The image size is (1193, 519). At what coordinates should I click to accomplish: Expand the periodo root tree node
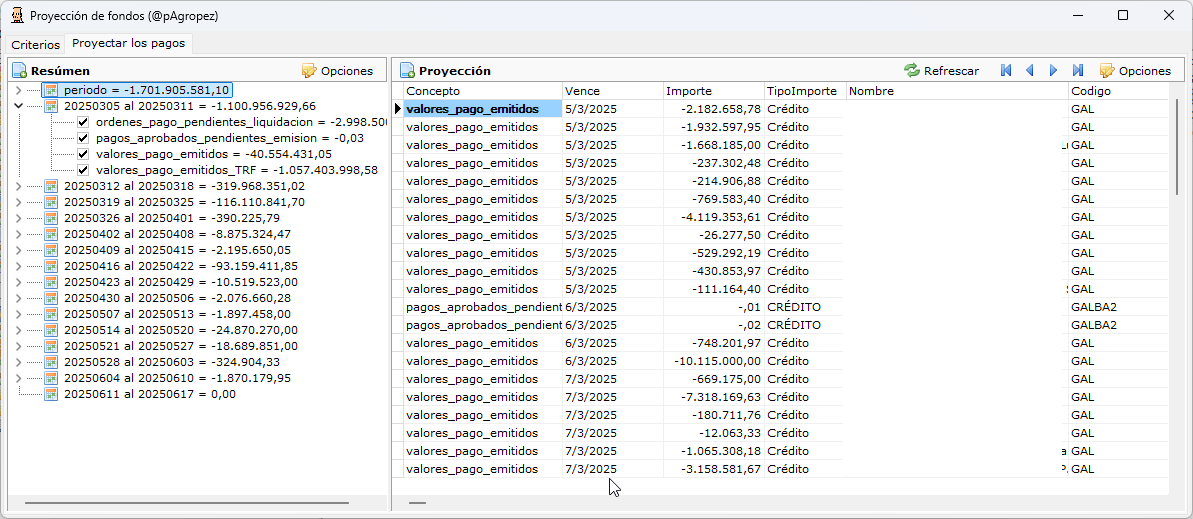coord(19,90)
